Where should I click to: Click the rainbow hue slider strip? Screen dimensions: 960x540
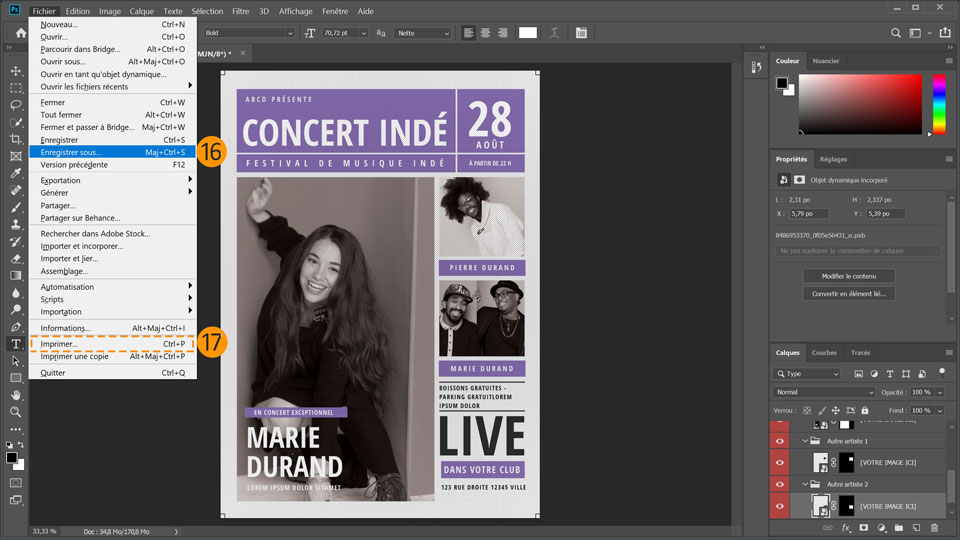pos(939,104)
